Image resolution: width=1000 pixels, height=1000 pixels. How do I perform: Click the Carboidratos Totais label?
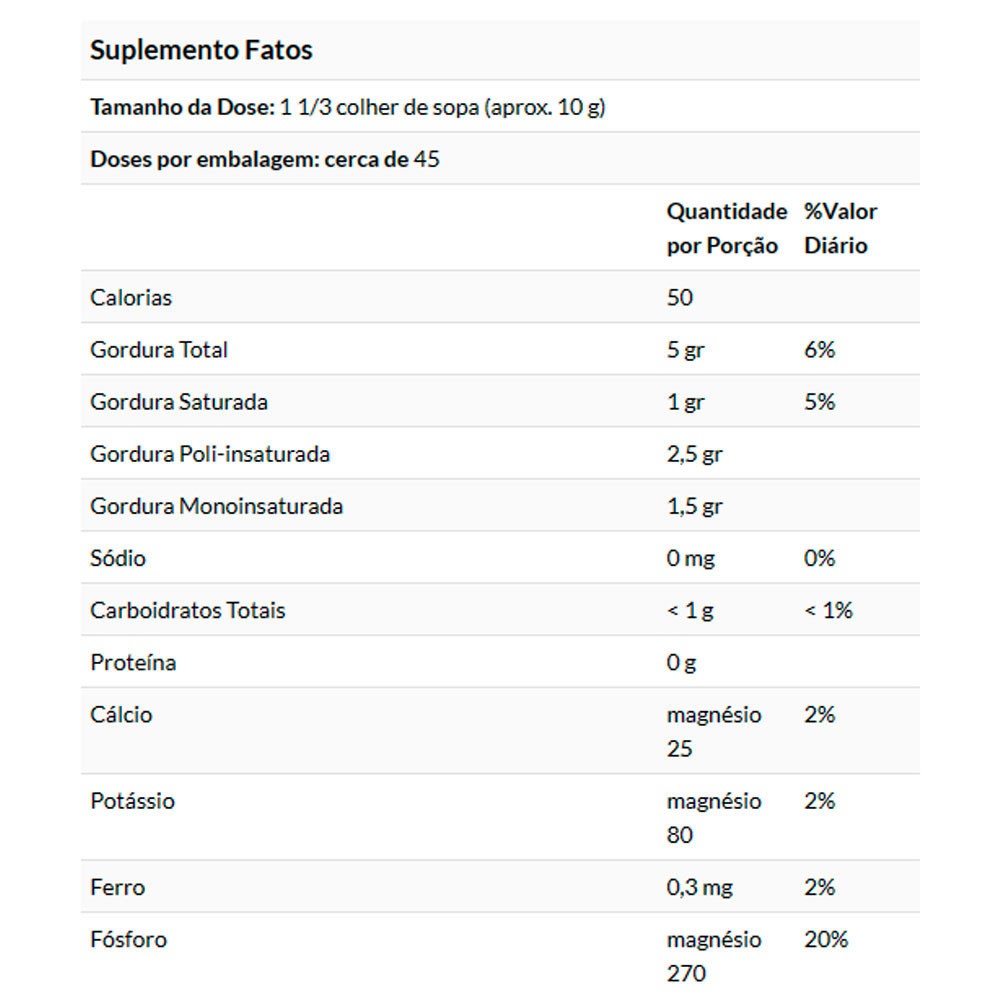188,610
